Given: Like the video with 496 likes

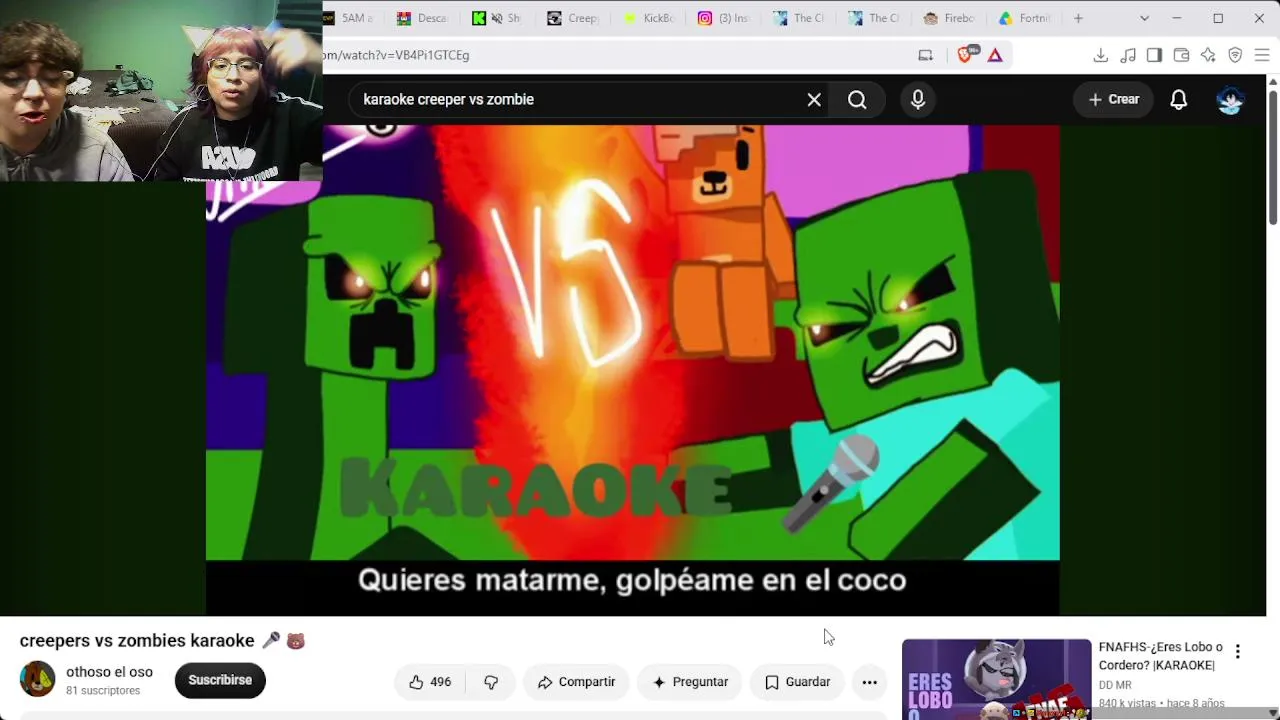Looking at the screenshot, I should (x=430, y=682).
